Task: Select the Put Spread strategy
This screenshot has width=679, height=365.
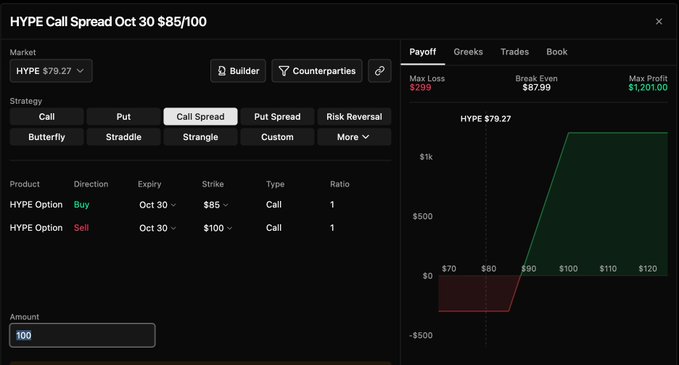Action: coord(277,116)
